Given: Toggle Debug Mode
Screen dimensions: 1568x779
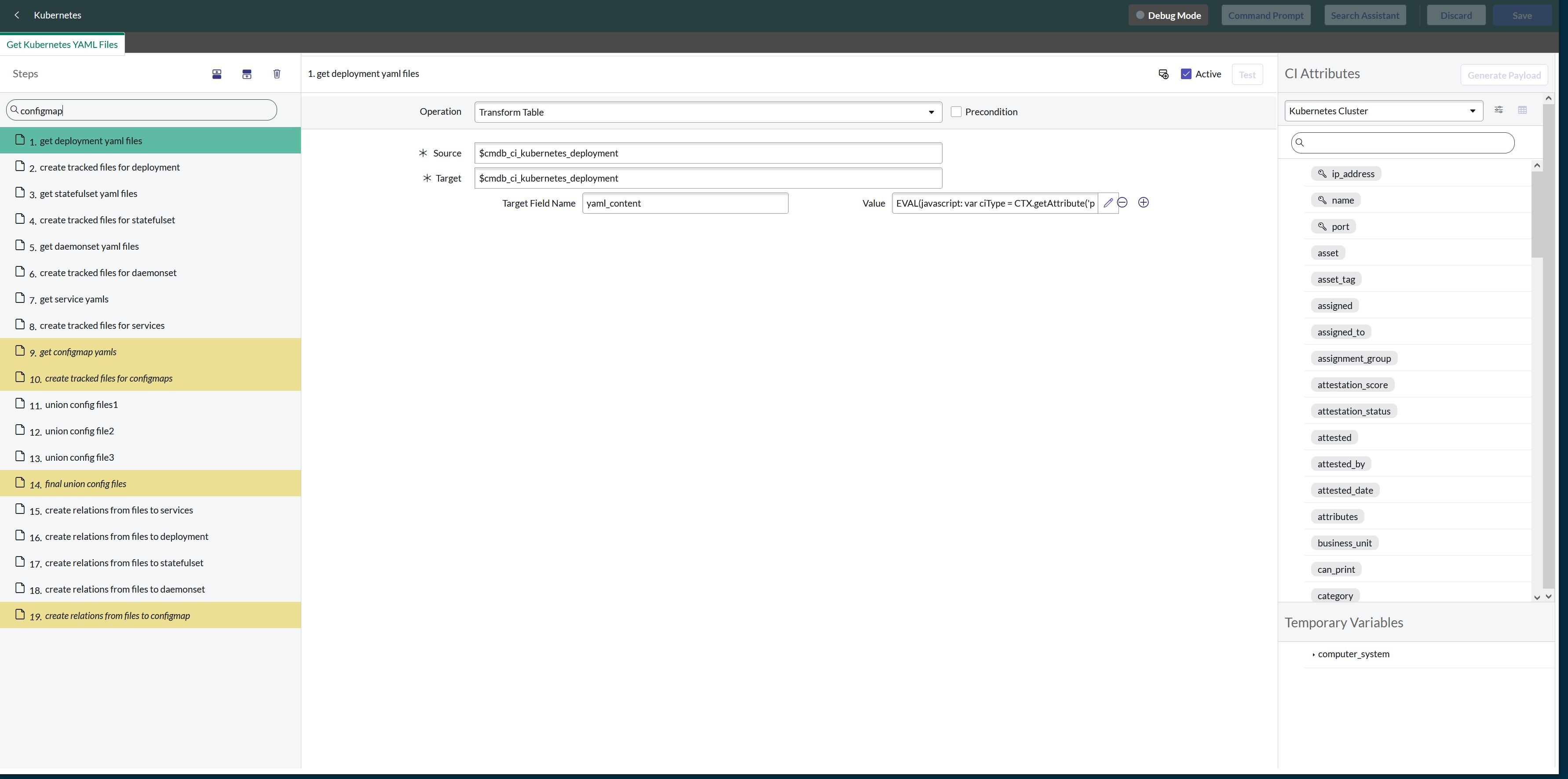Looking at the screenshot, I should [x=1167, y=15].
